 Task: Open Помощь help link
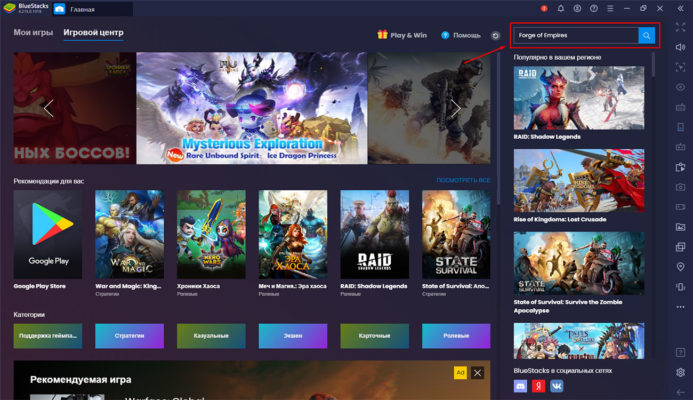(461, 35)
